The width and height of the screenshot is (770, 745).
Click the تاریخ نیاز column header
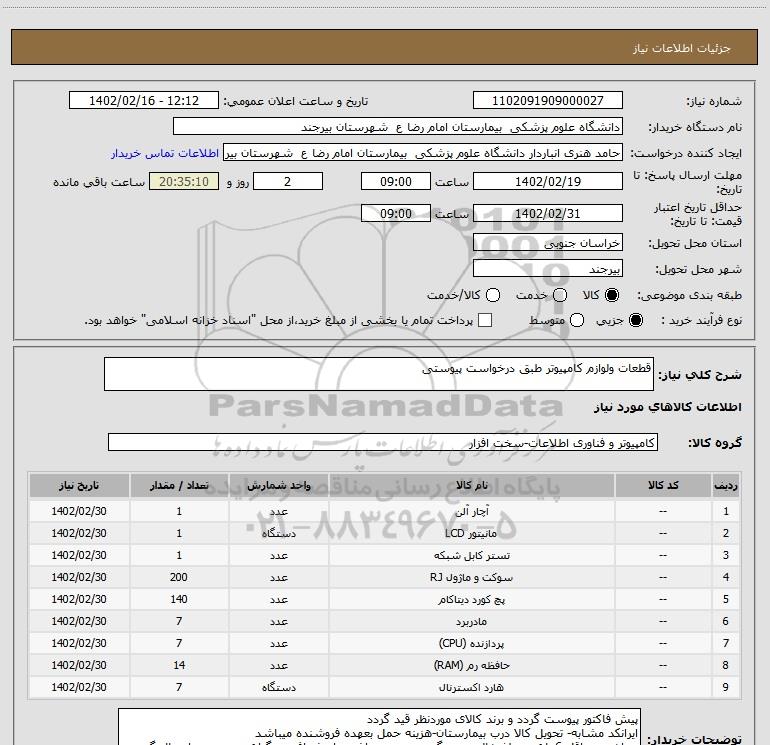[x=79, y=486]
